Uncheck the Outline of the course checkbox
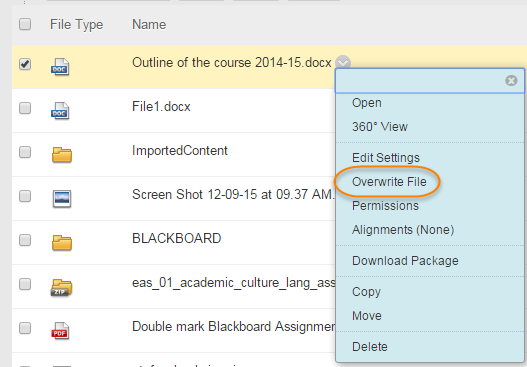The width and height of the screenshot is (527, 367). pyautogui.click(x=25, y=64)
